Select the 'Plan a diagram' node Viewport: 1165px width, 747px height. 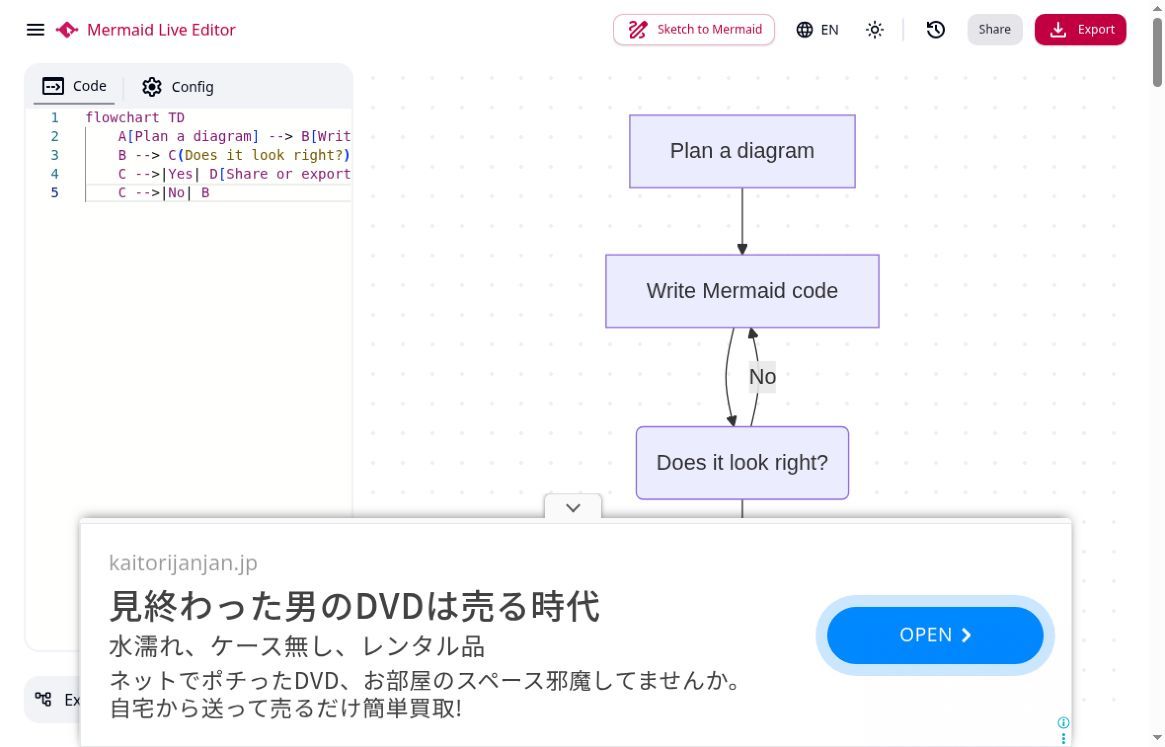[x=742, y=151]
